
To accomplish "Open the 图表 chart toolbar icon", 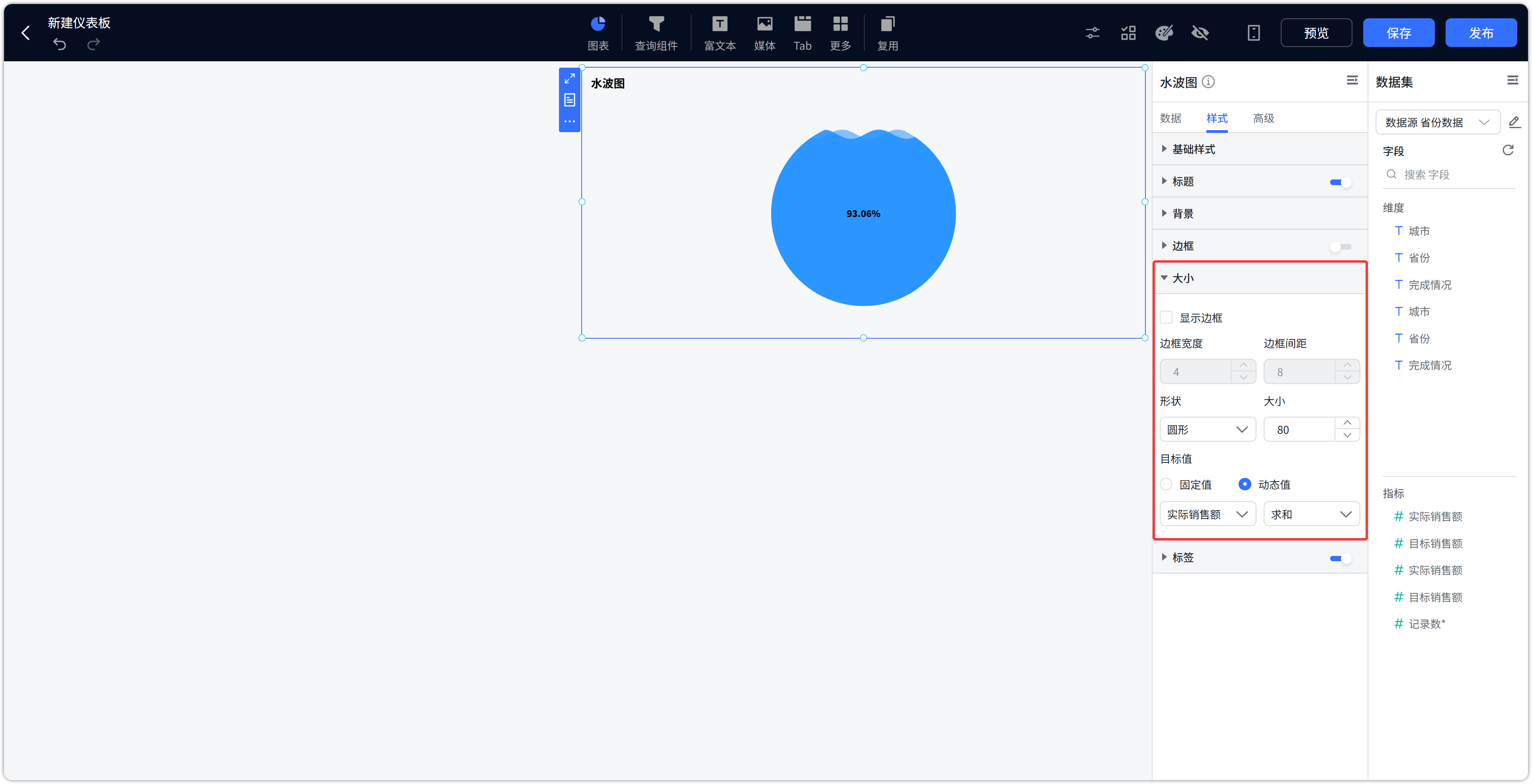I will point(598,33).
